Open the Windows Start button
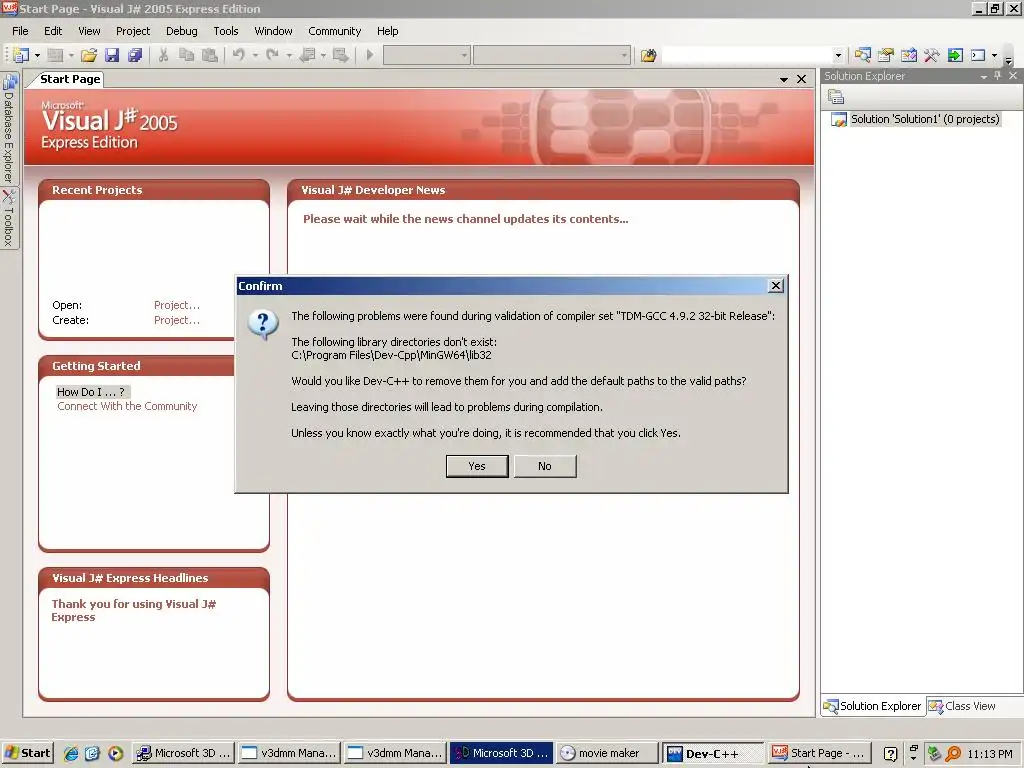Viewport: 1024px width, 768px height. (x=27, y=753)
